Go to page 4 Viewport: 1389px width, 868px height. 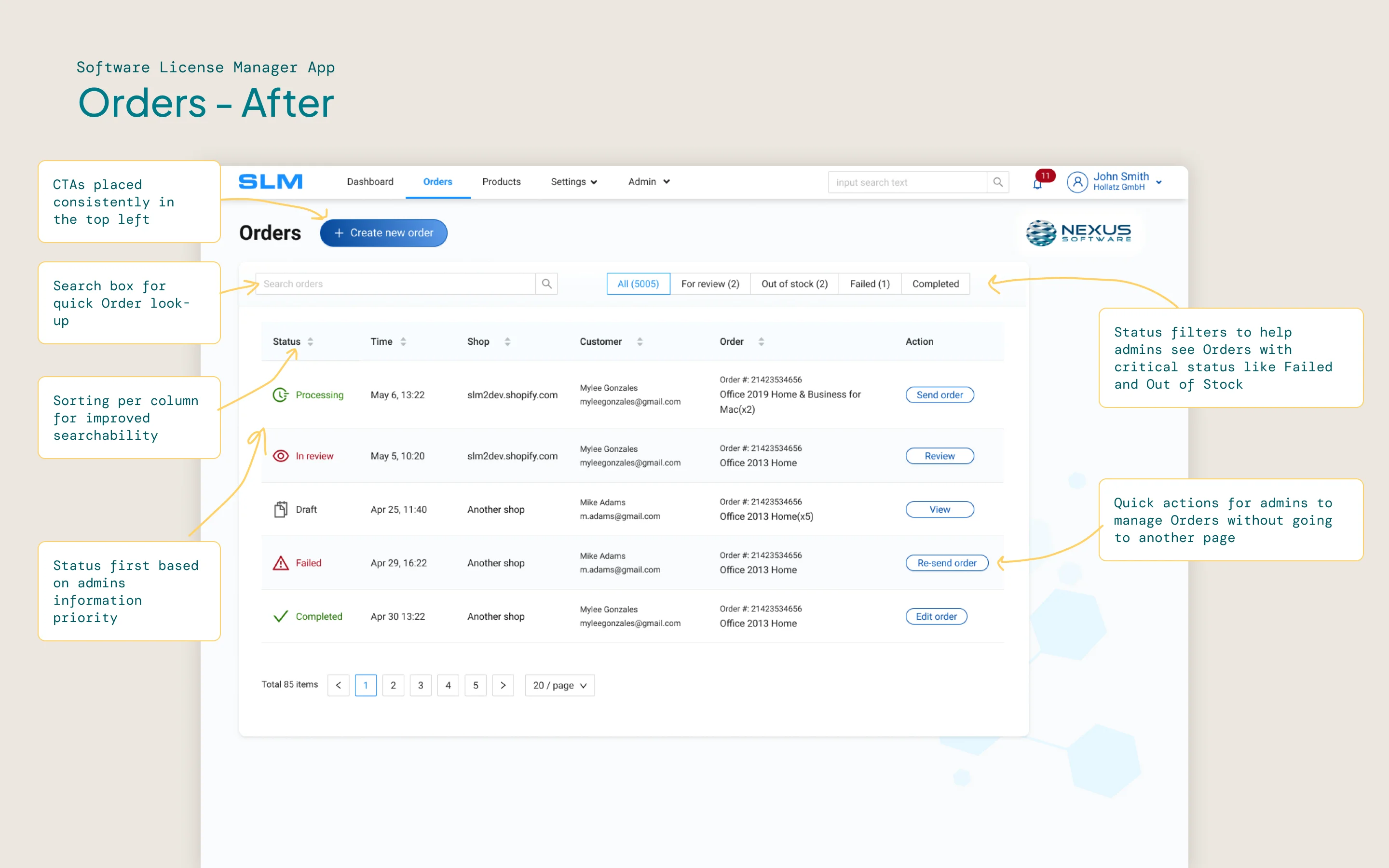(448, 685)
